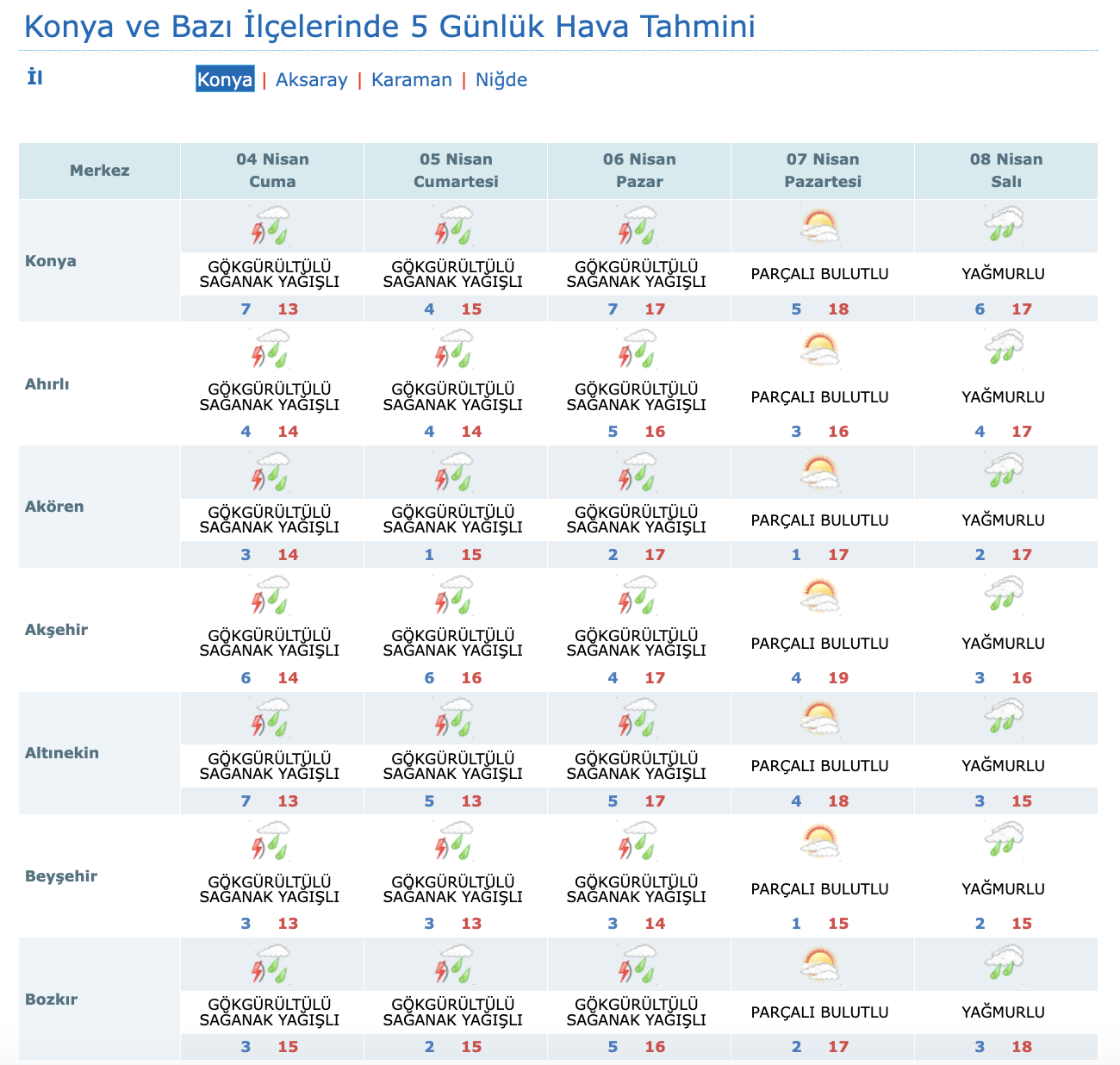Click Akören's thunderstorm icon for 05 Nisan
This screenshot has width=1120, height=1065.
point(455,472)
